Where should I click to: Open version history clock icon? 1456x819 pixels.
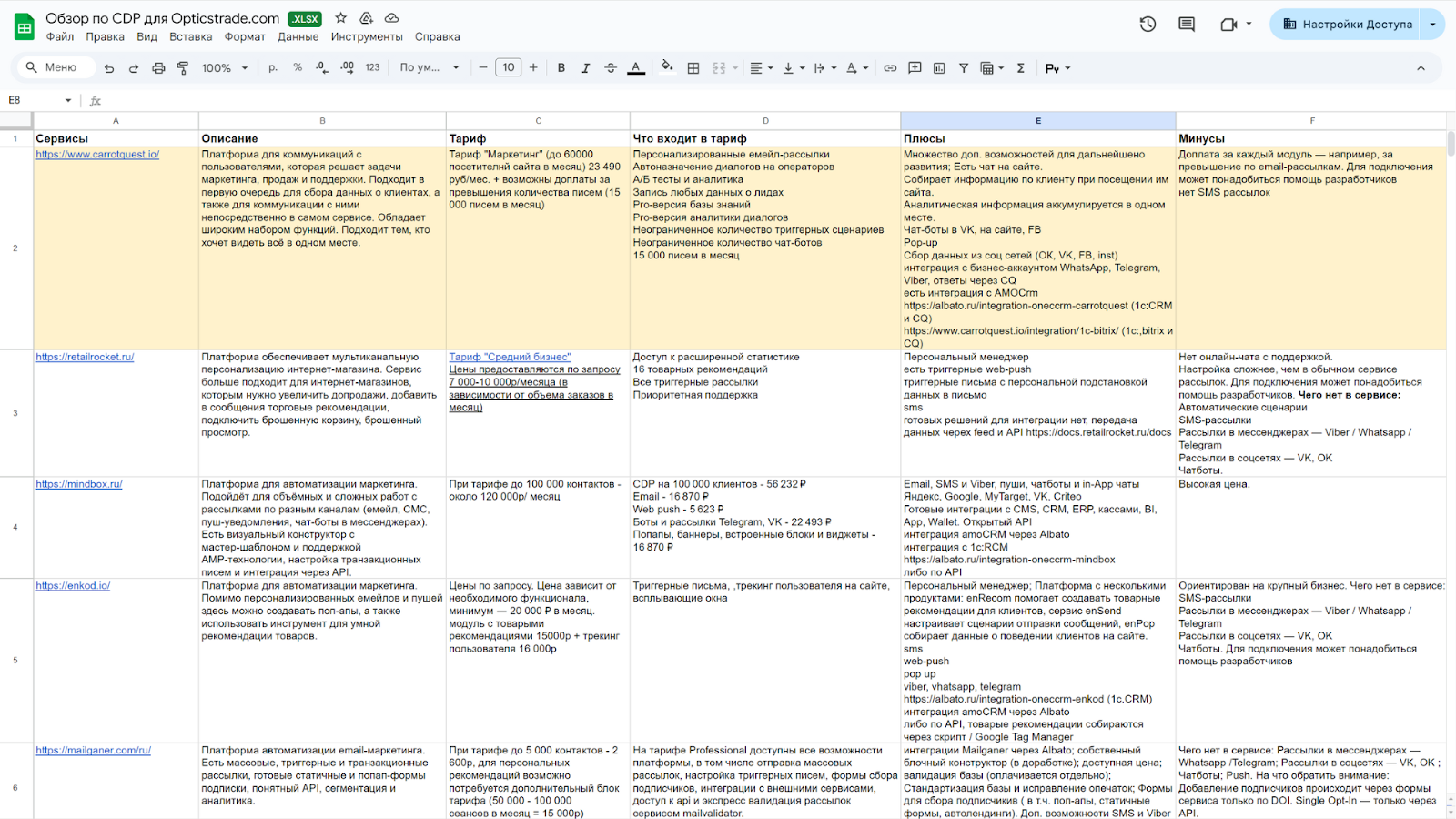pyautogui.click(x=1148, y=25)
